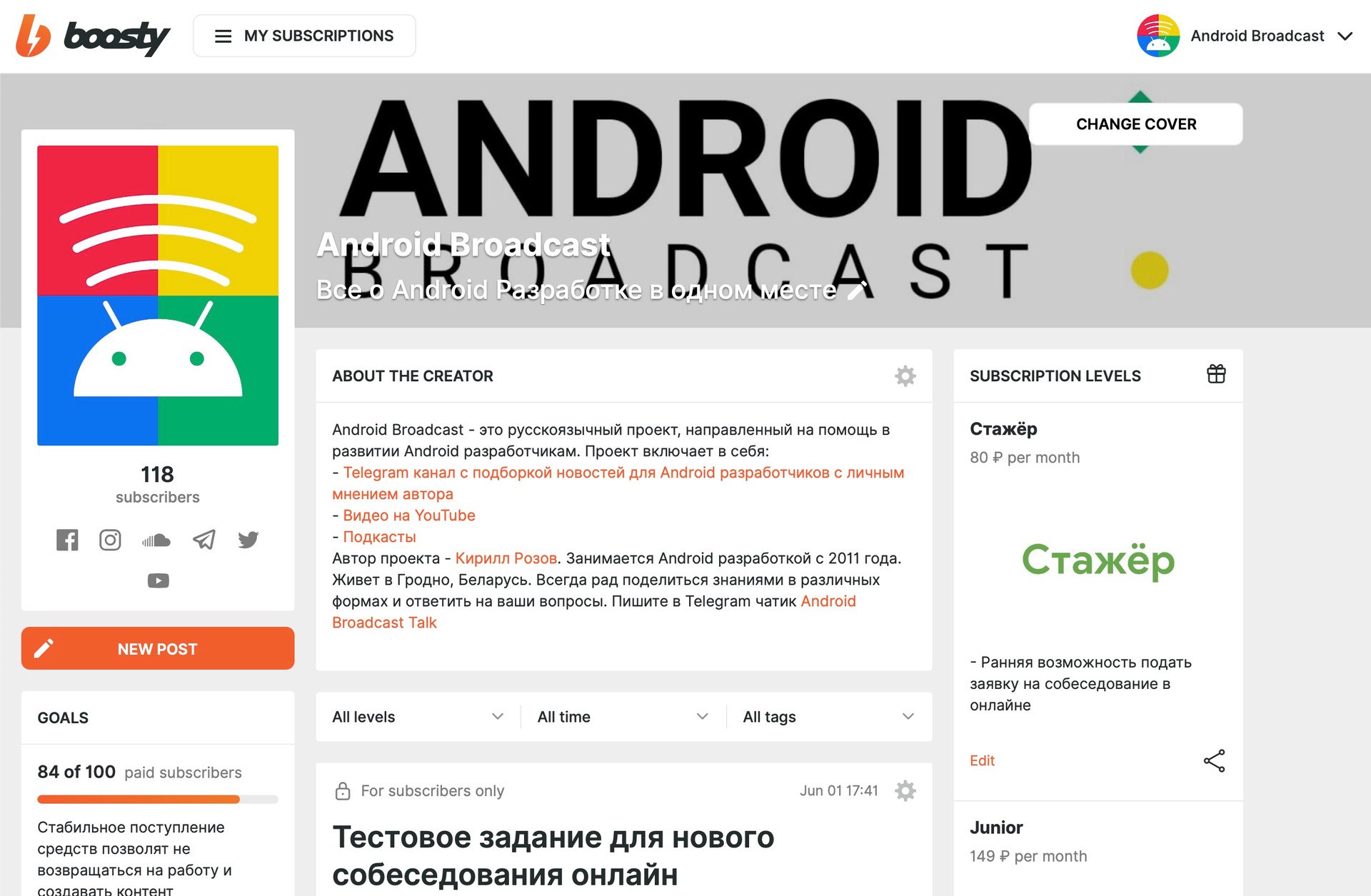Click the Goals section heading

(63, 718)
